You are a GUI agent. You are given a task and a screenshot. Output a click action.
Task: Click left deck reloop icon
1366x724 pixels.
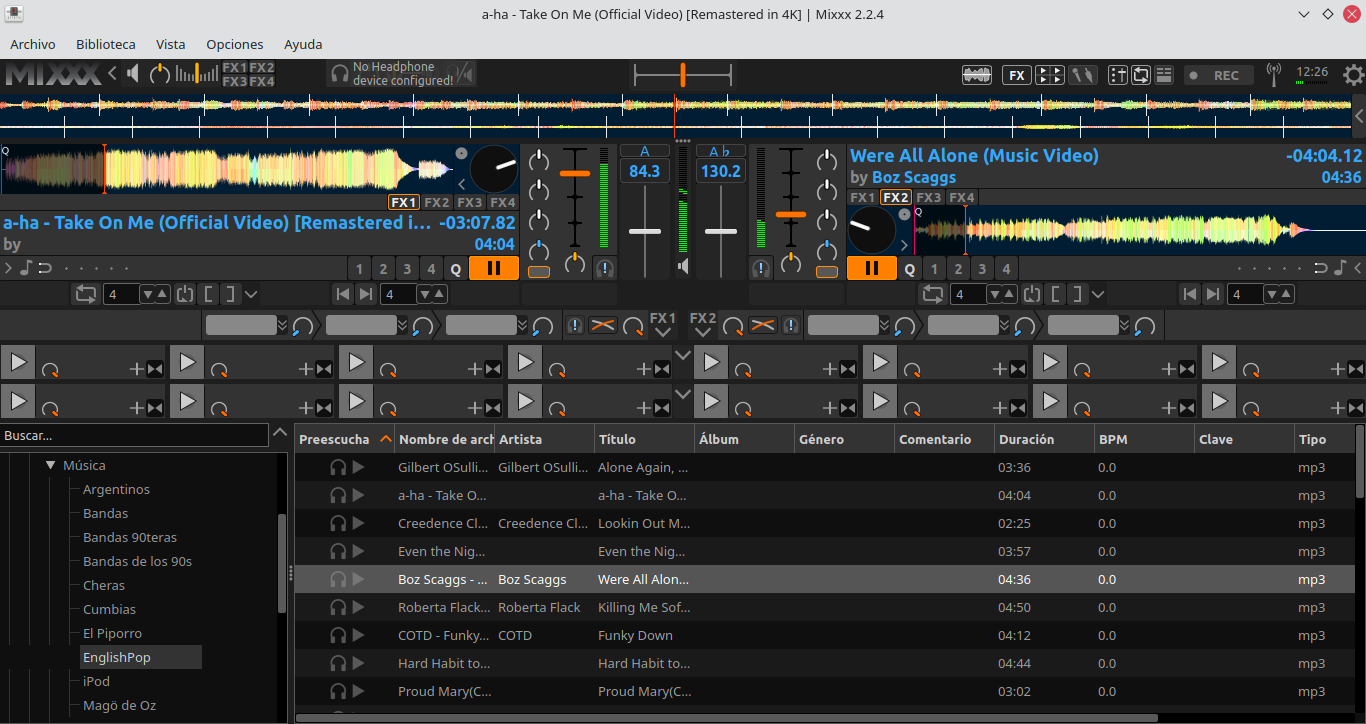(x=185, y=294)
